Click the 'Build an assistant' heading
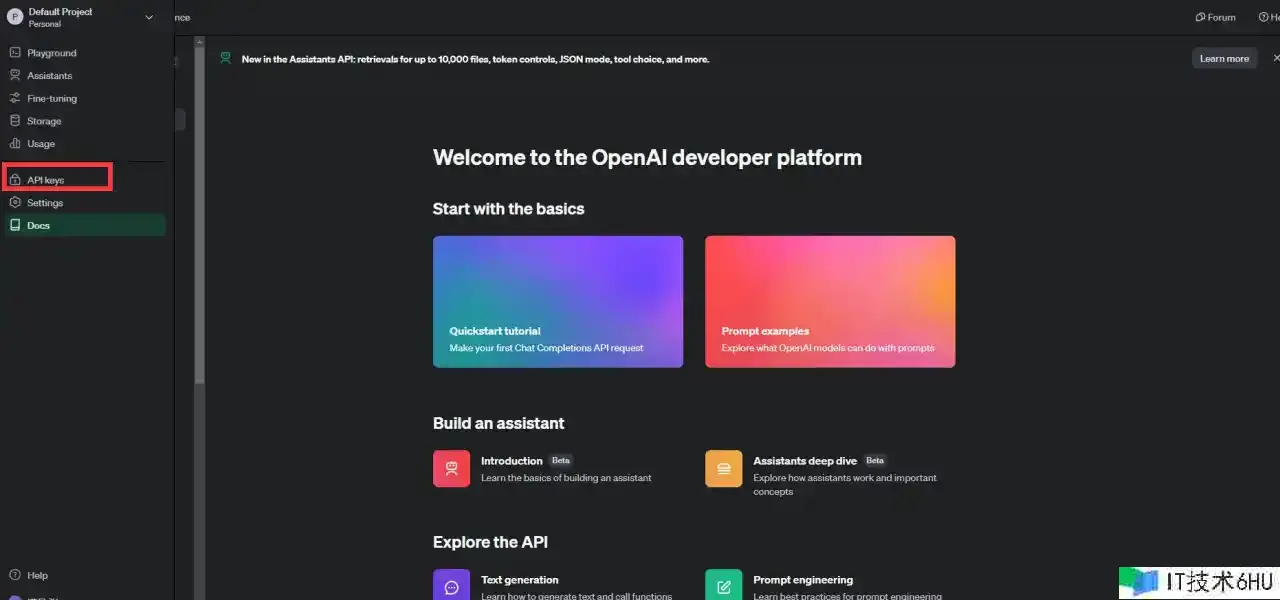The image size is (1280, 600). point(499,423)
